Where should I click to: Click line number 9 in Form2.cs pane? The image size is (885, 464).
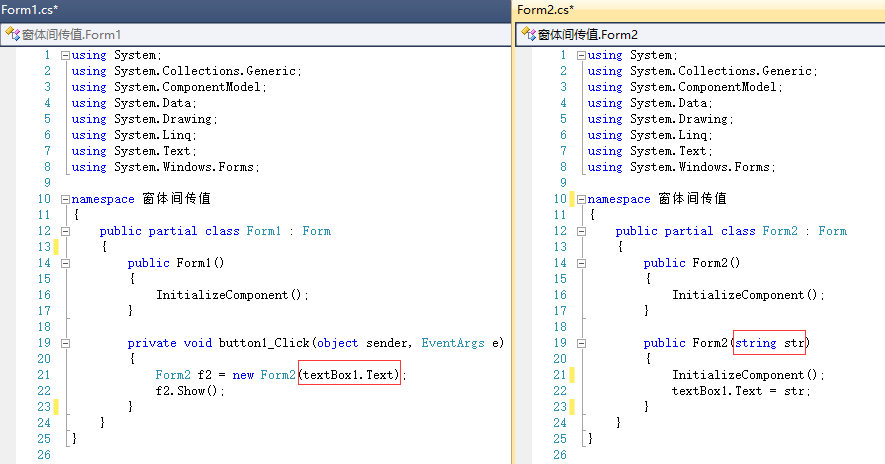(x=563, y=183)
